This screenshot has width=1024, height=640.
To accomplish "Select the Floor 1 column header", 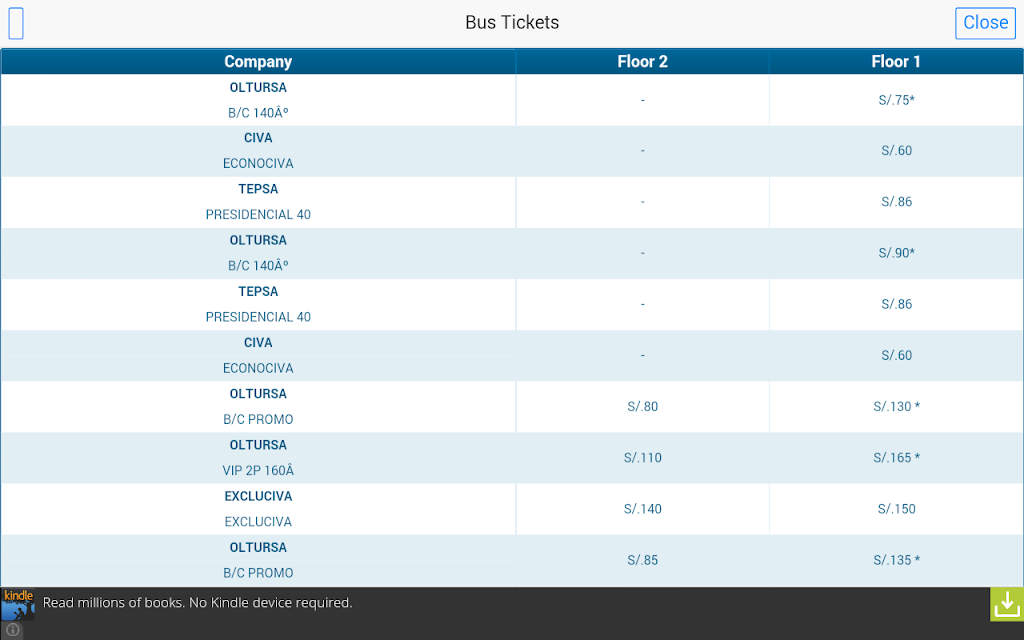I will 896,61.
